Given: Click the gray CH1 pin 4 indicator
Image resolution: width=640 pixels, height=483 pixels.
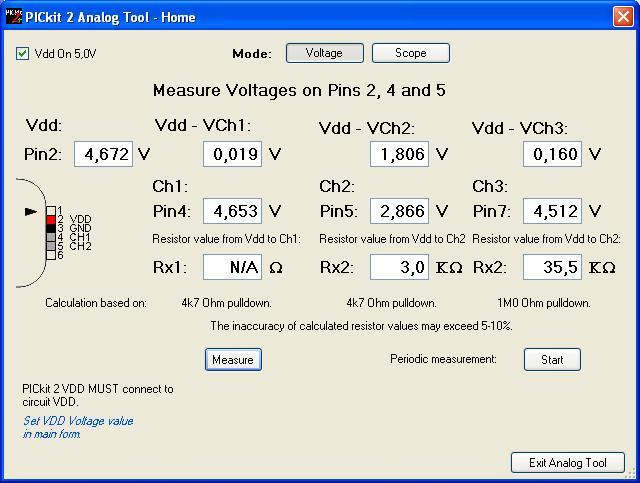Looking at the screenshot, I should pyautogui.click(x=51, y=237).
